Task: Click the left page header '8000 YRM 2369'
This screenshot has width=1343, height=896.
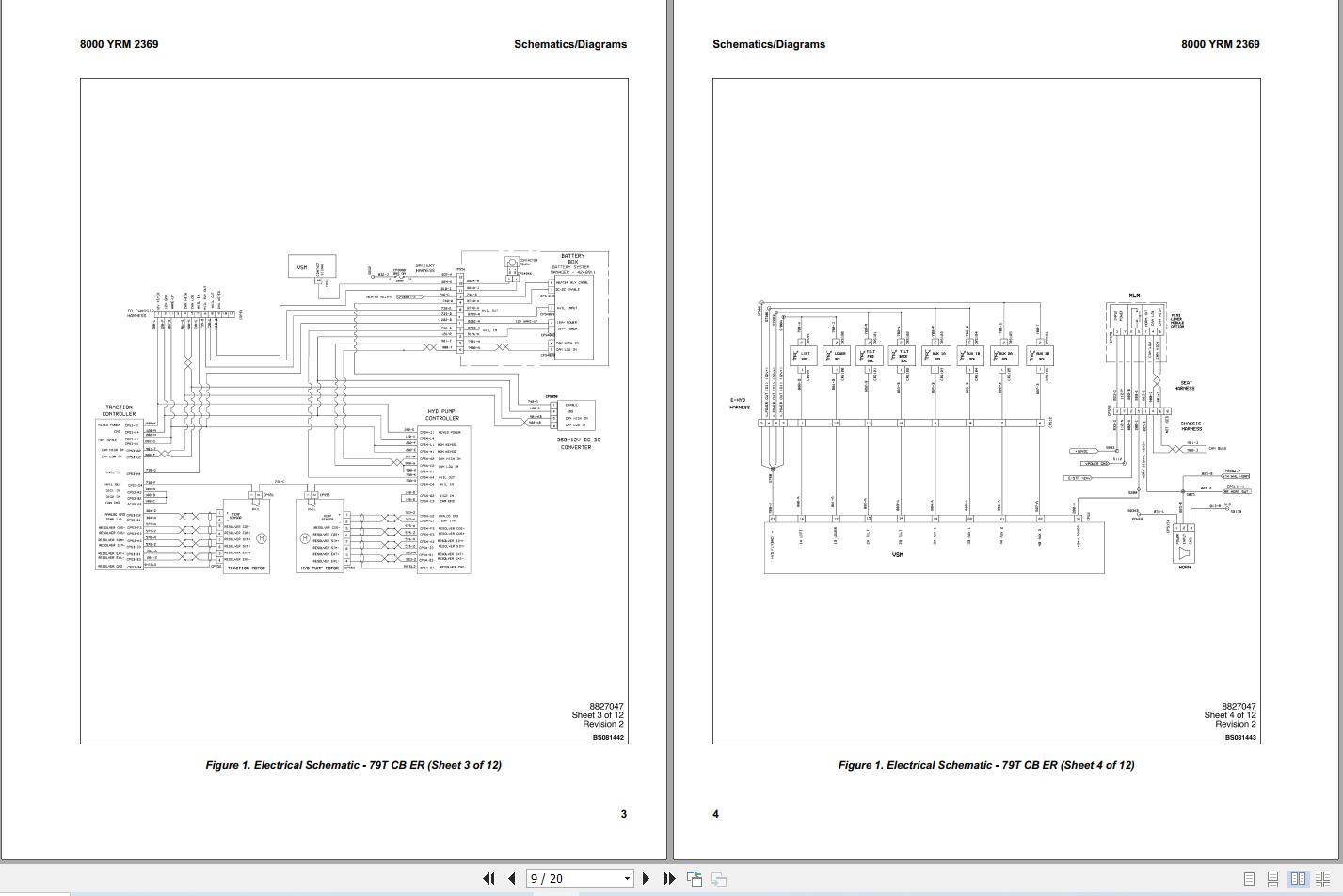Action: (119, 44)
